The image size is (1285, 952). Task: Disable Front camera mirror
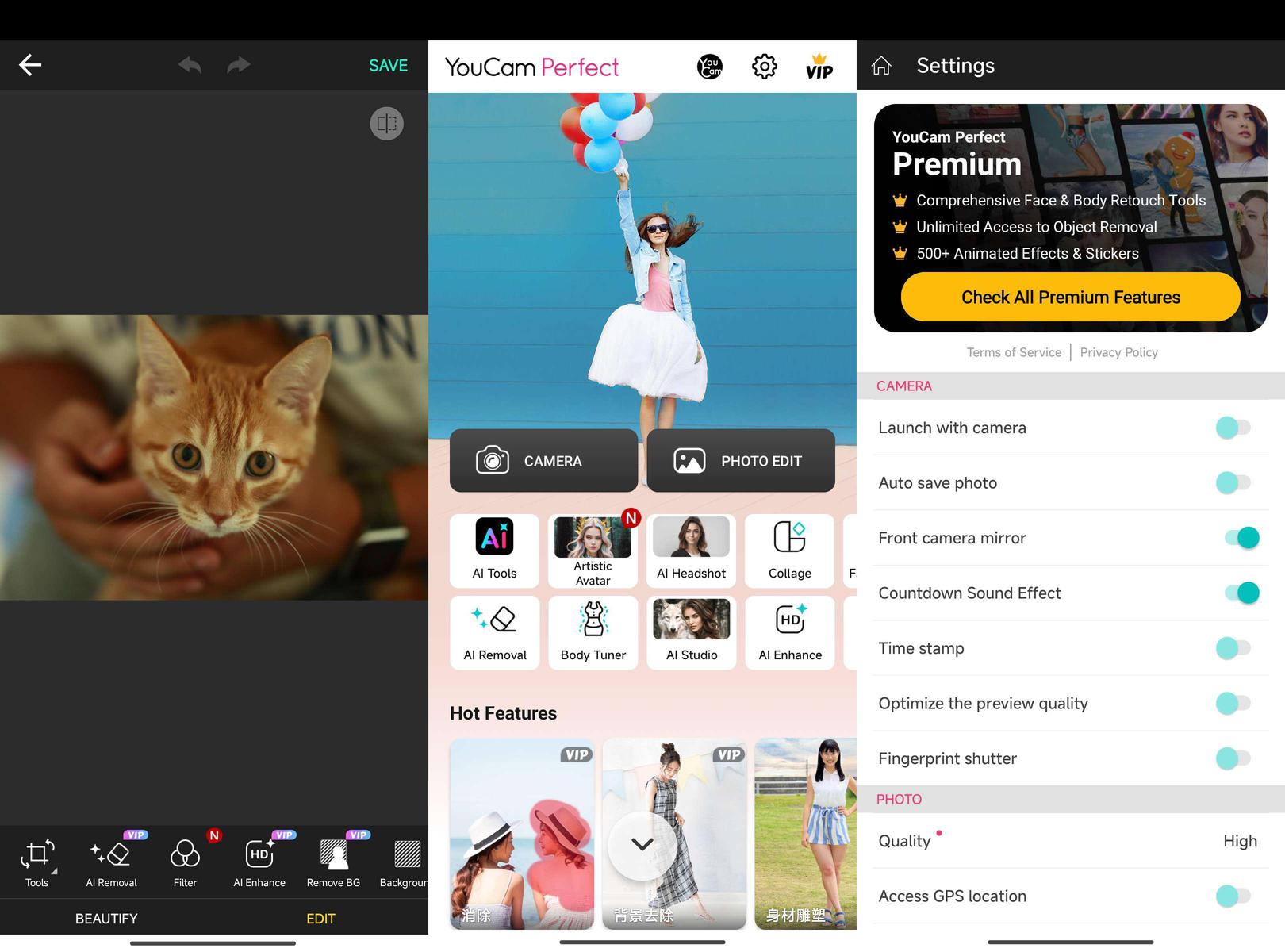(x=1242, y=538)
